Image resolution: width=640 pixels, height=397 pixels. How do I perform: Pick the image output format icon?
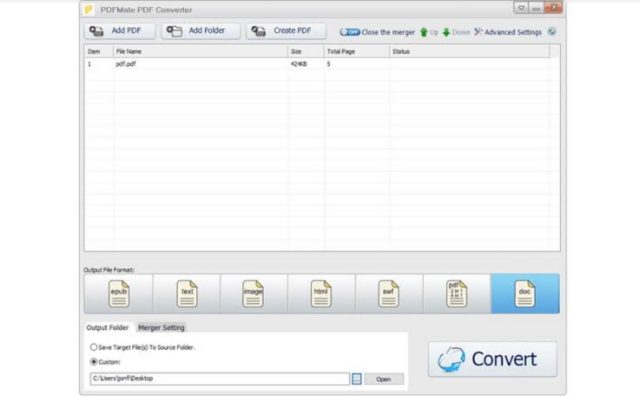coord(253,294)
